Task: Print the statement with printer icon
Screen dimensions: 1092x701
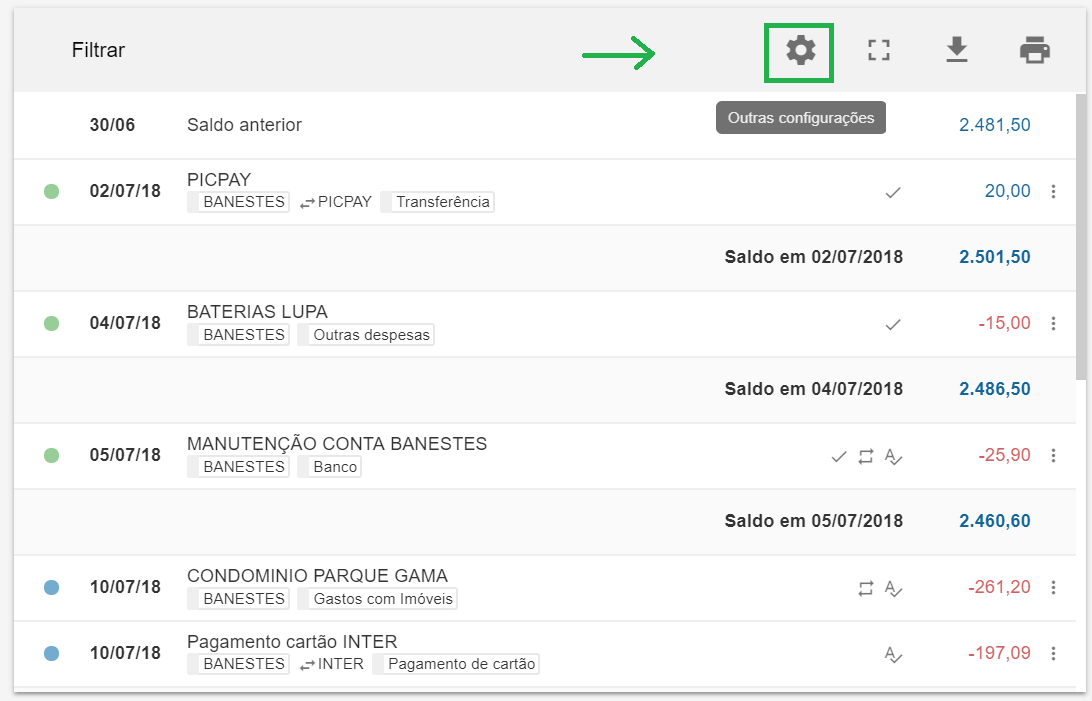Action: [x=1034, y=50]
